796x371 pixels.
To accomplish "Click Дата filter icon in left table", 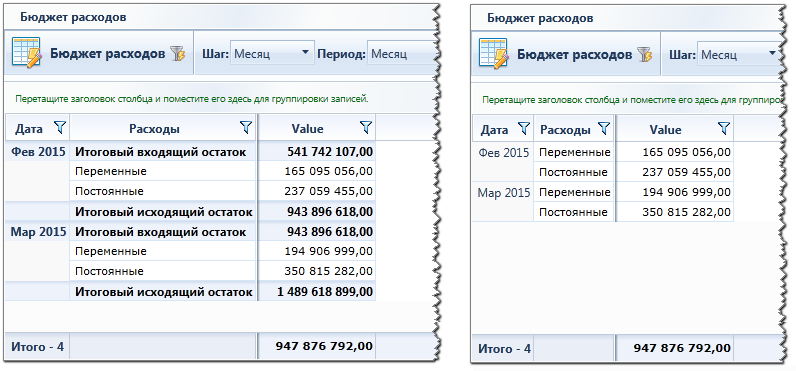I will coord(60,128).
